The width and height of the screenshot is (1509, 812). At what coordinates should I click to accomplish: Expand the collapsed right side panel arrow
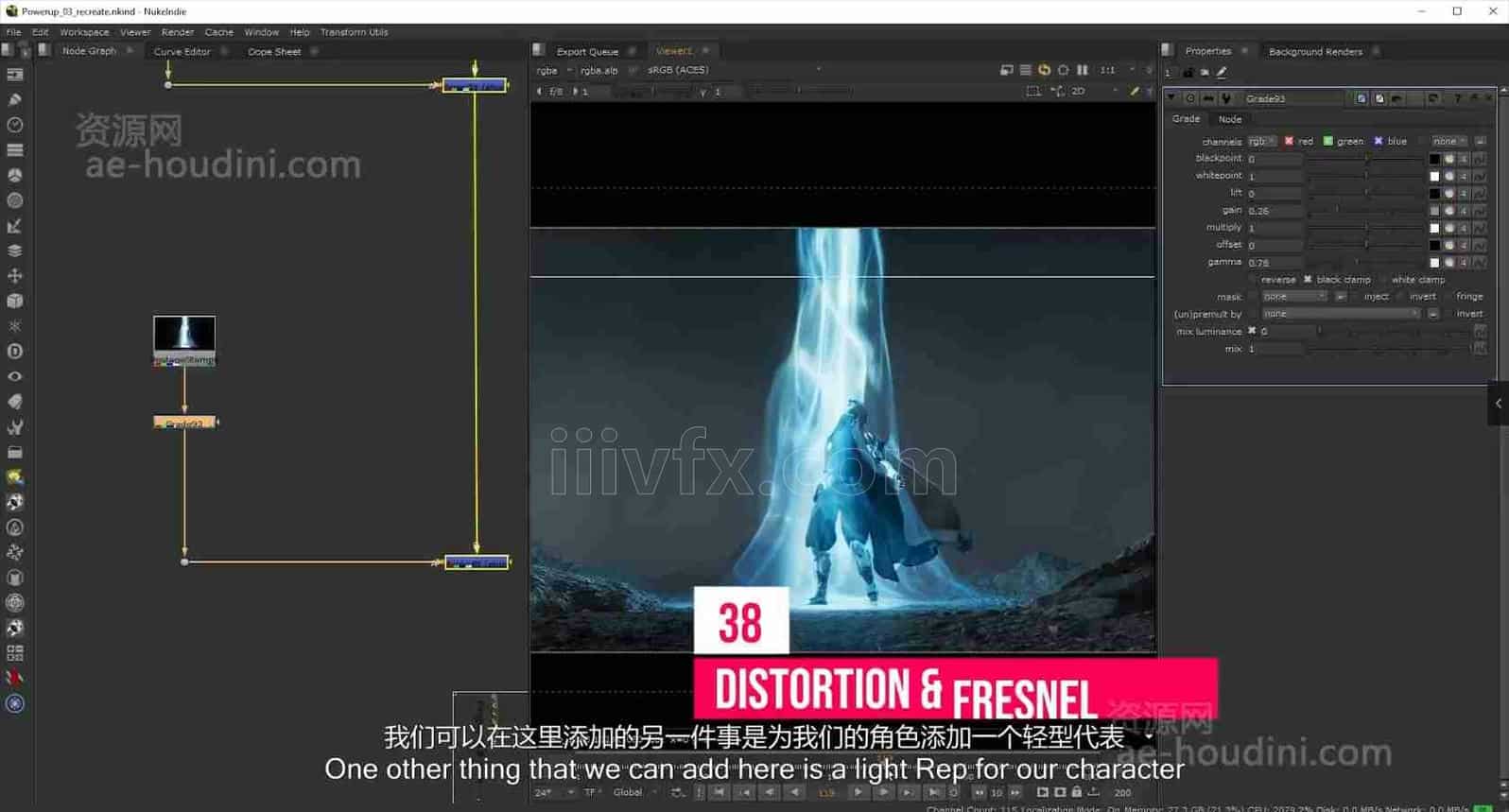click(x=1499, y=404)
